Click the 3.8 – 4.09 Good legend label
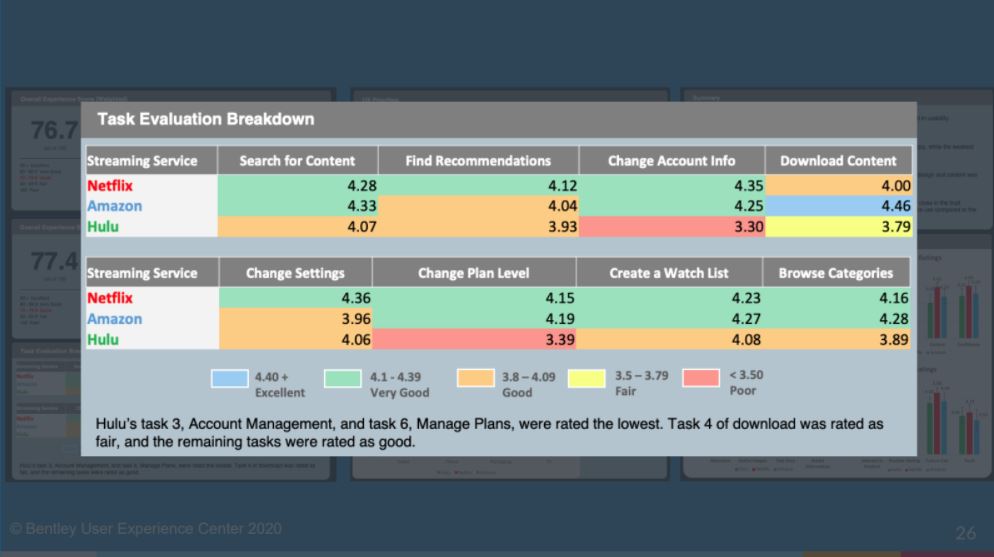 pyautogui.click(x=529, y=385)
